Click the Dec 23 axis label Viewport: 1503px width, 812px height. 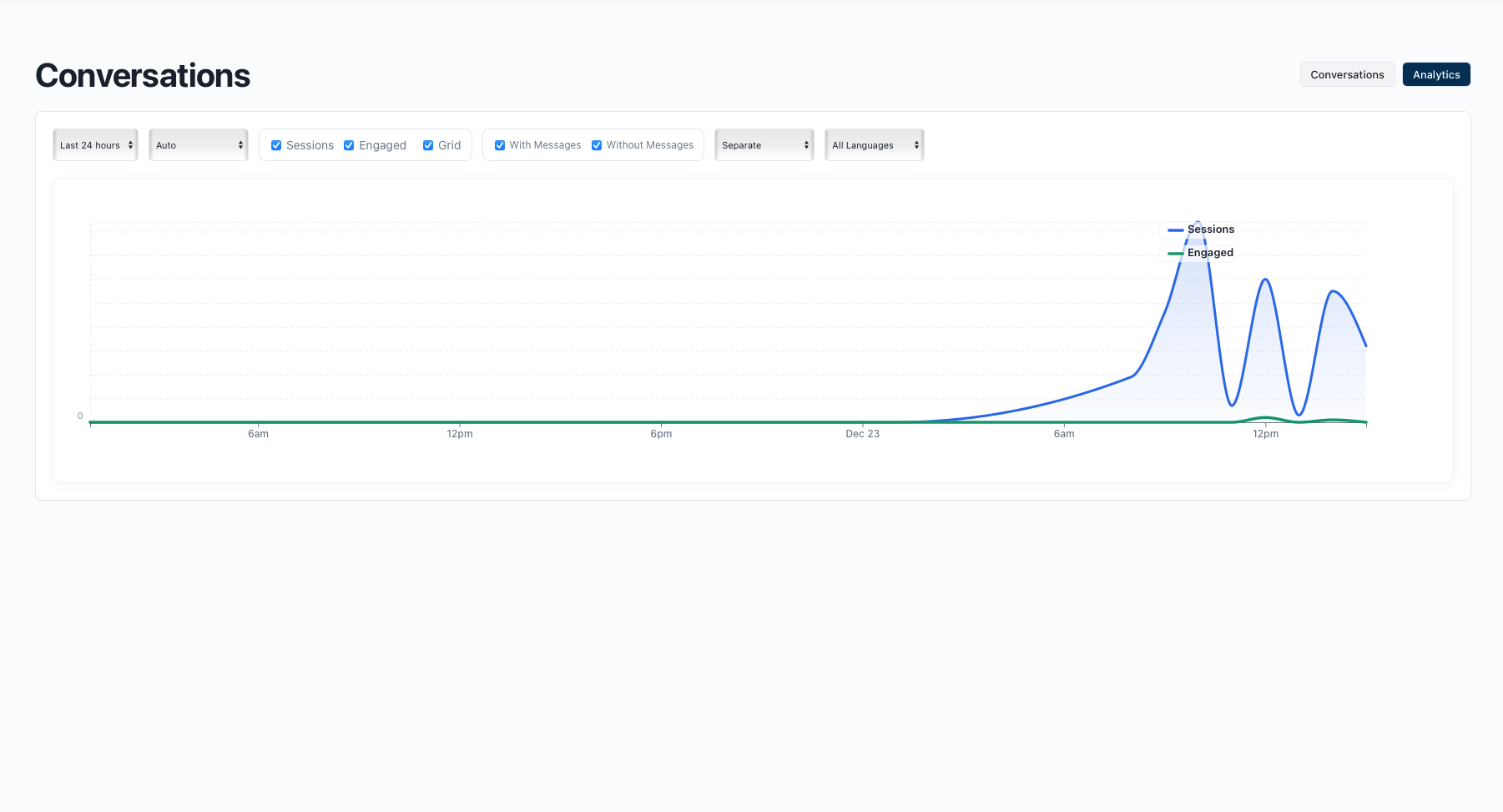[x=862, y=433]
